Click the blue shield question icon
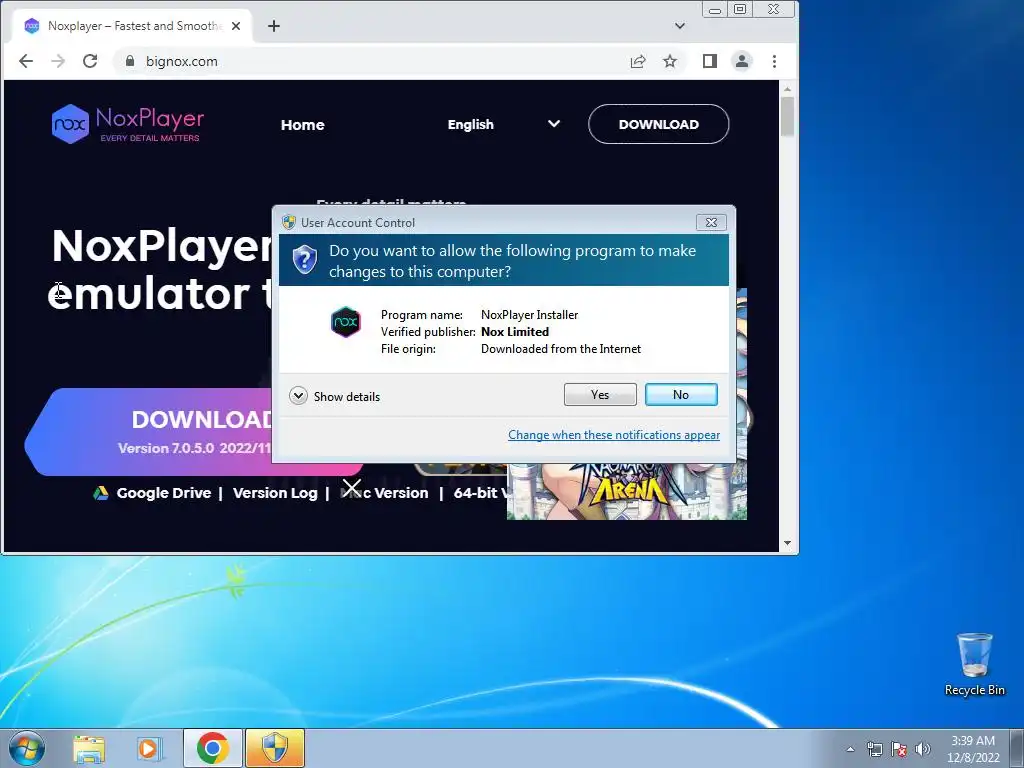The height and width of the screenshot is (768, 1024). 304,260
